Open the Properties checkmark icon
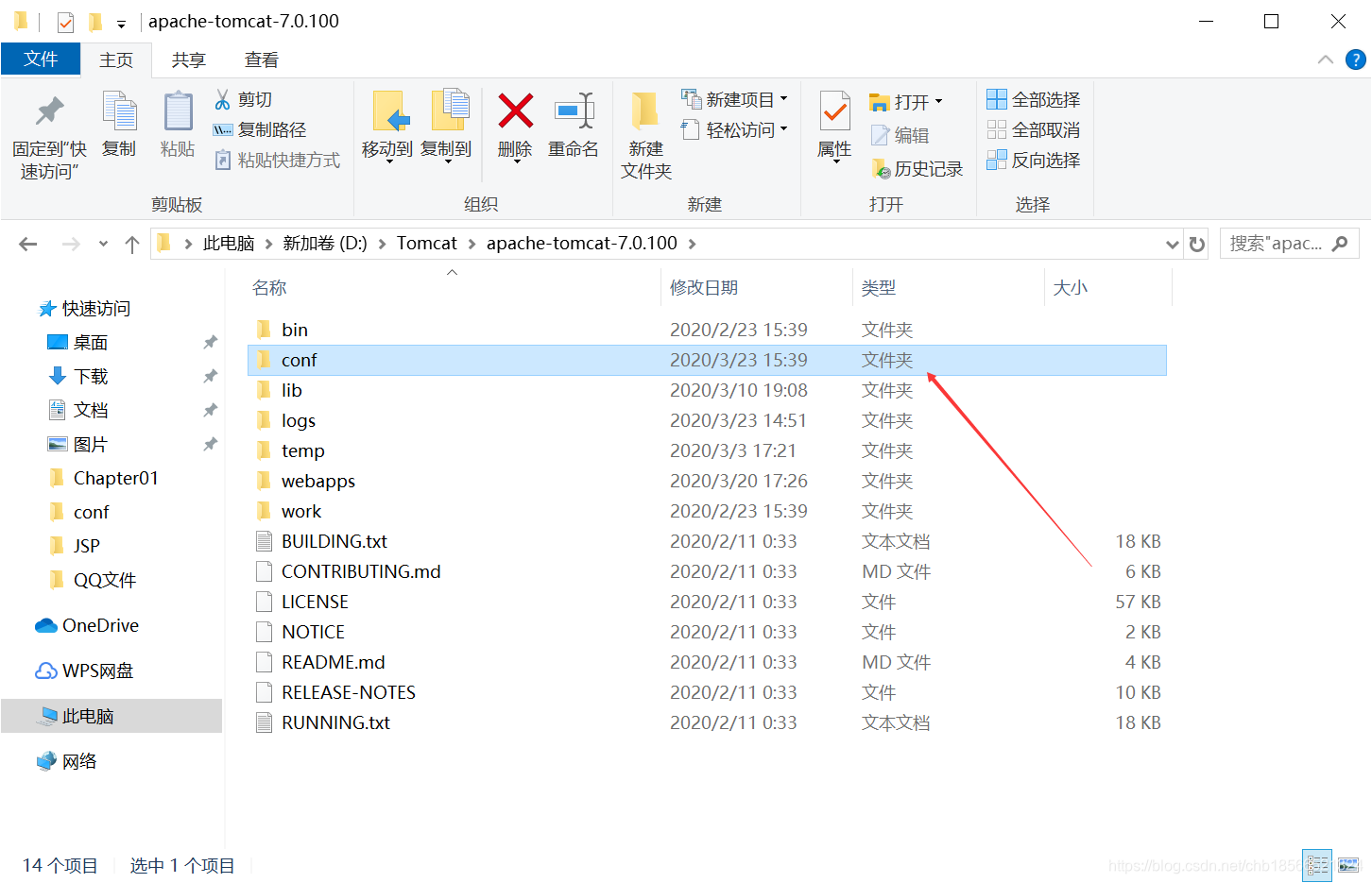 point(834,112)
